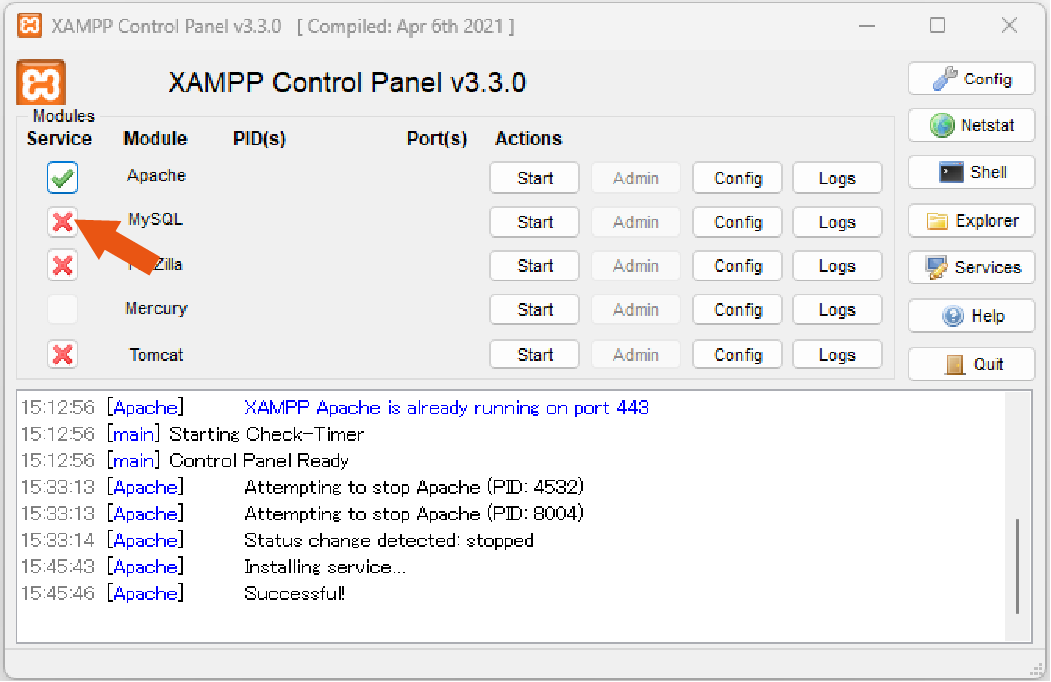This screenshot has height=682, width=1051.
Task: Toggle the Tomcat service red X box
Action: pos(62,354)
